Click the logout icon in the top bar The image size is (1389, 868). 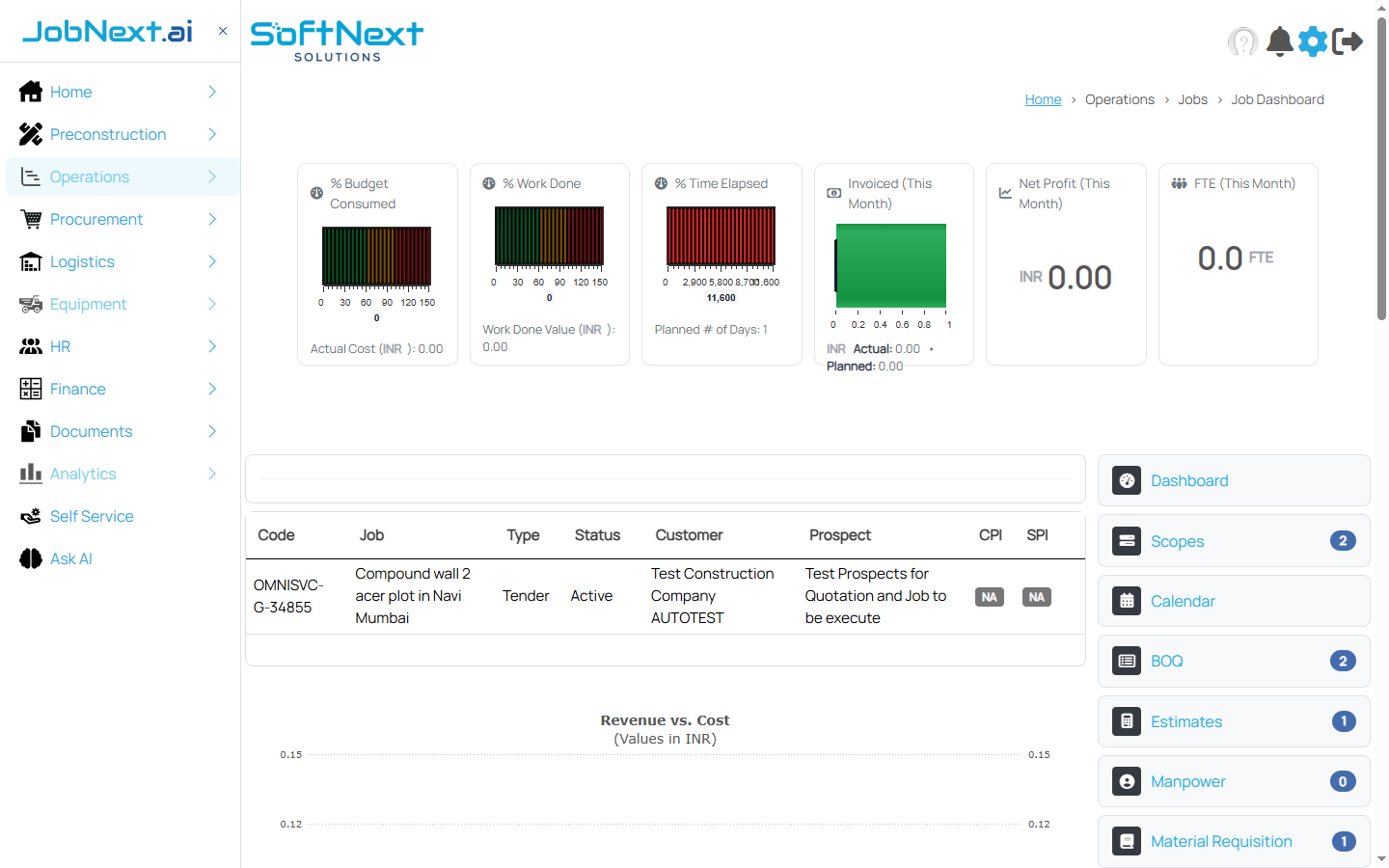click(x=1348, y=41)
